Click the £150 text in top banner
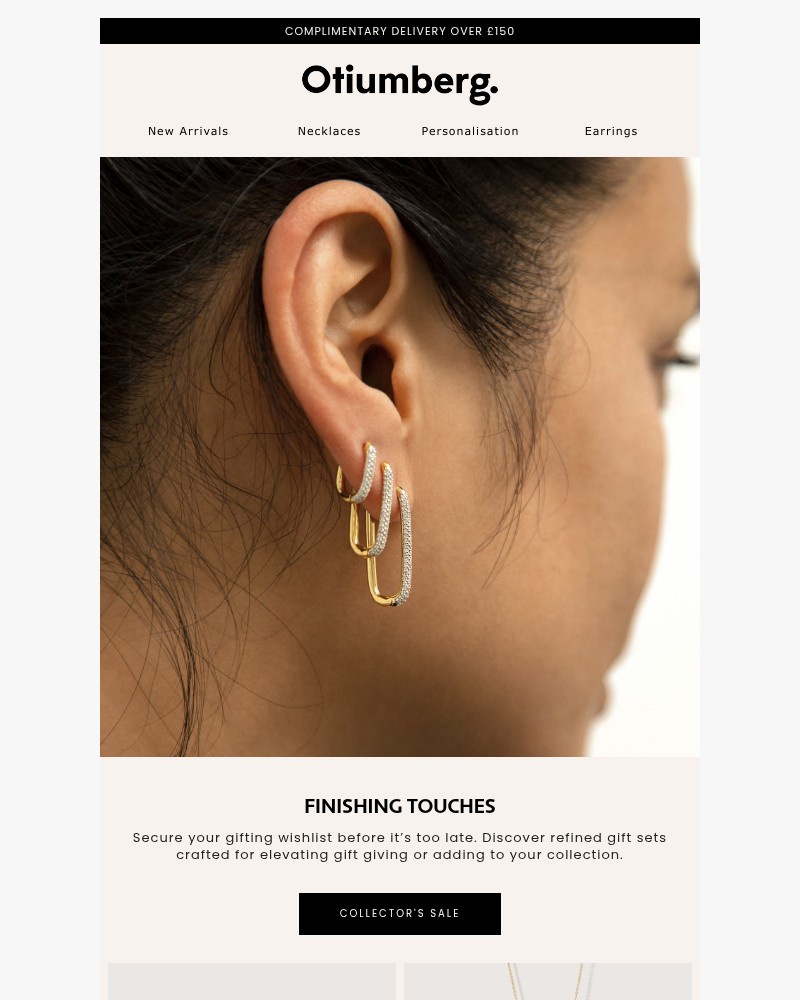 [x=501, y=31]
